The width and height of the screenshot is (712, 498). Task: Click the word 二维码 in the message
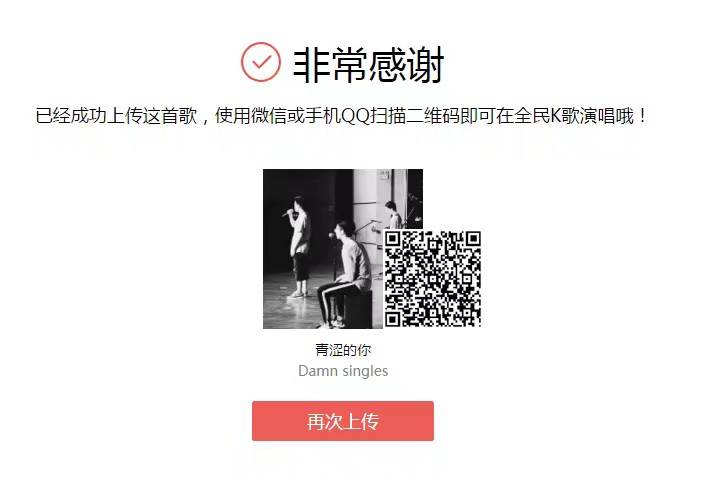coord(433,116)
